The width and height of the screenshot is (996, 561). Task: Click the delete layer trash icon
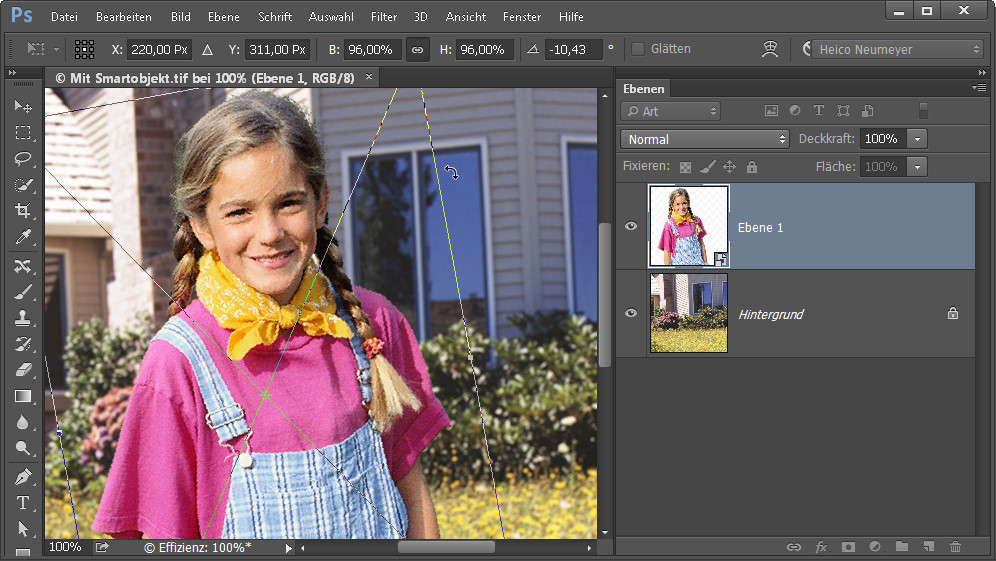click(x=955, y=547)
